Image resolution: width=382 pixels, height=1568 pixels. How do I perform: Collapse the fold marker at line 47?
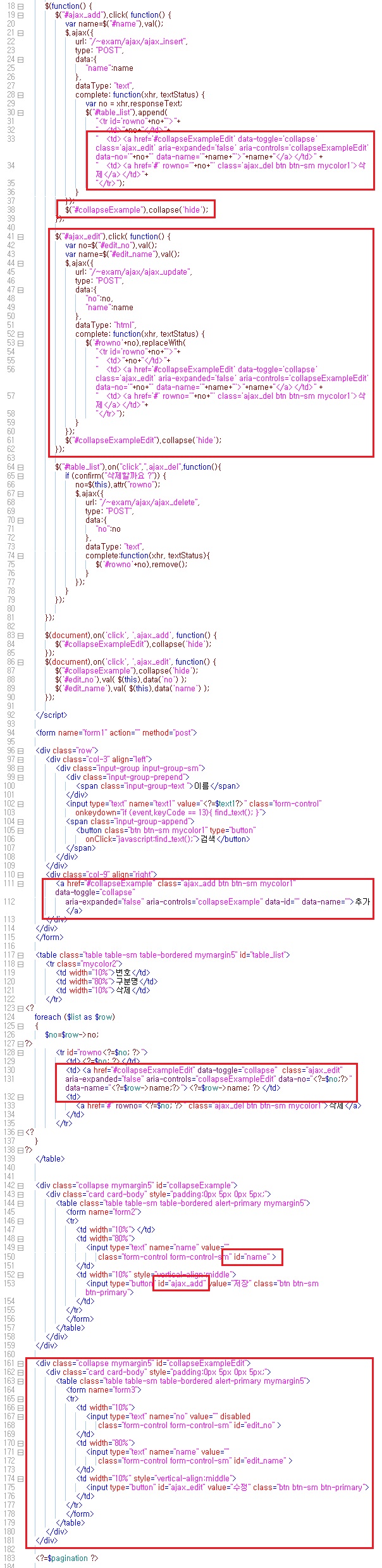[20, 290]
